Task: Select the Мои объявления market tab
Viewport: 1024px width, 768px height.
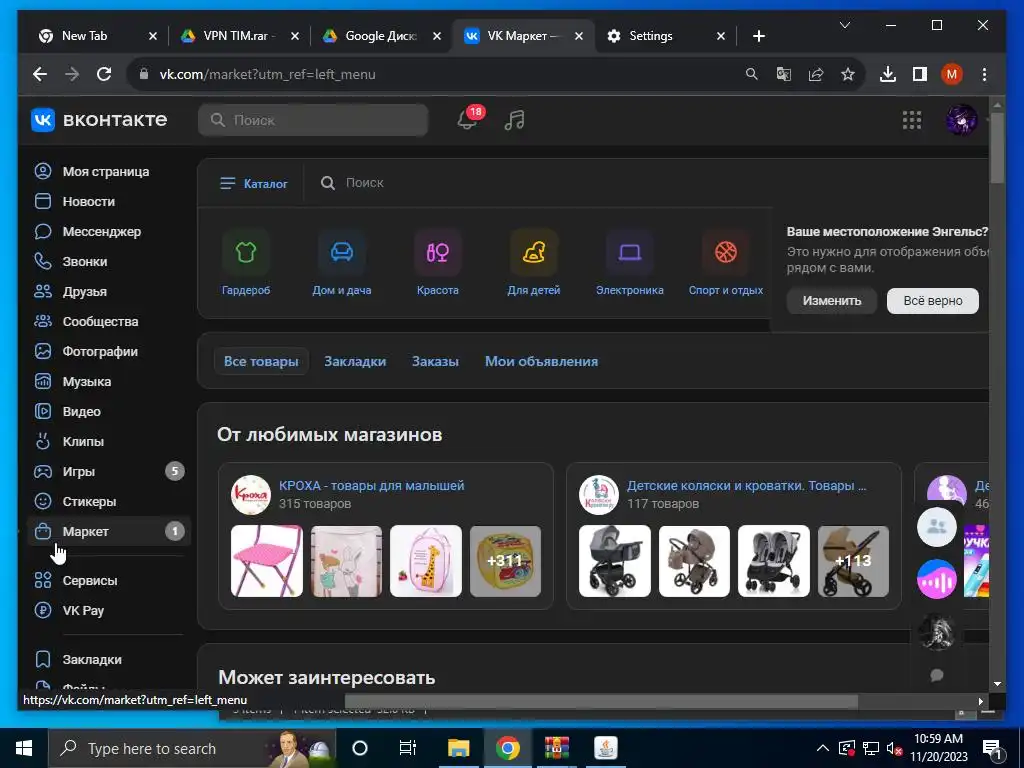Action: pyautogui.click(x=541, y=361)
